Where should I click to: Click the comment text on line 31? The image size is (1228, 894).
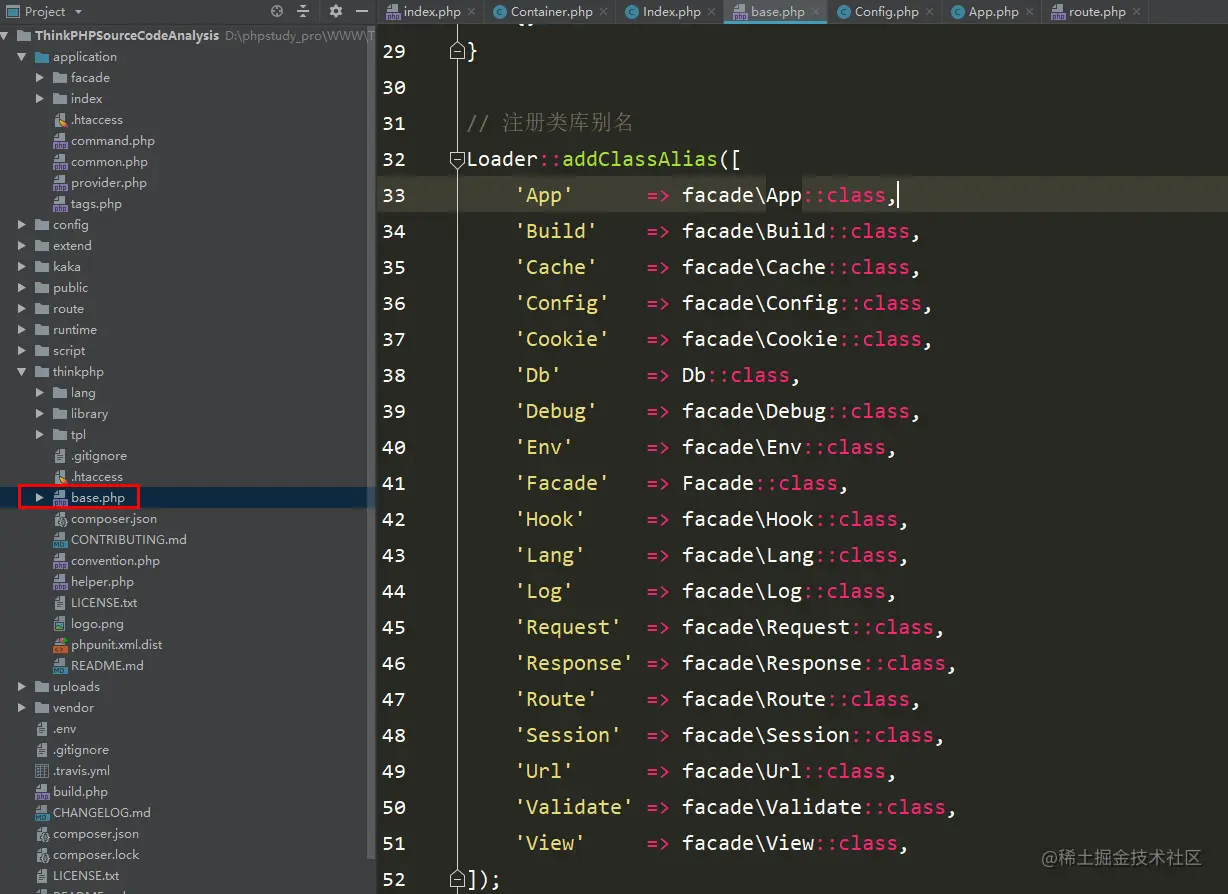pos(550,123)
